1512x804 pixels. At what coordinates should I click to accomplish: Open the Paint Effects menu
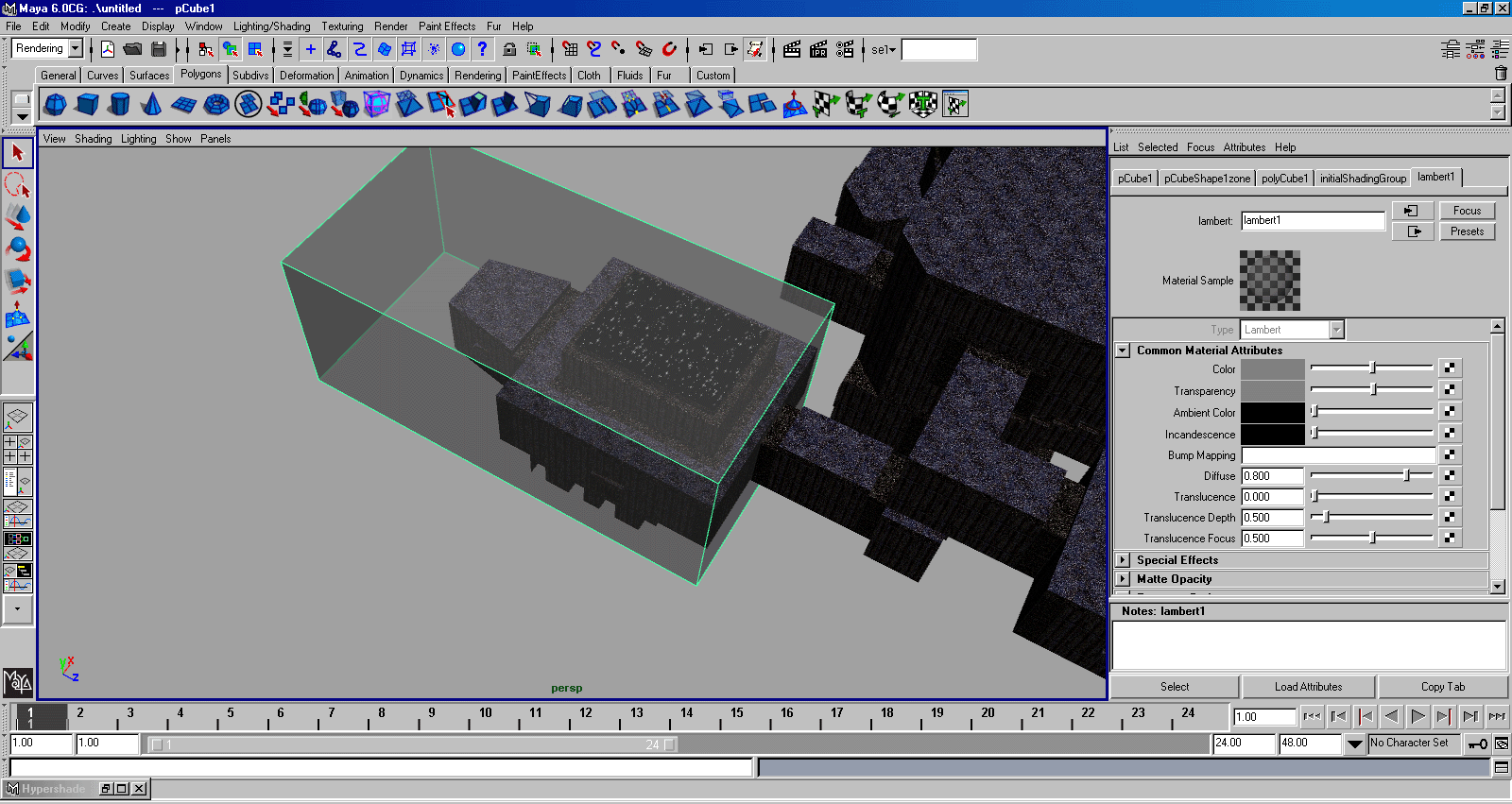click(x=447, y=26)
